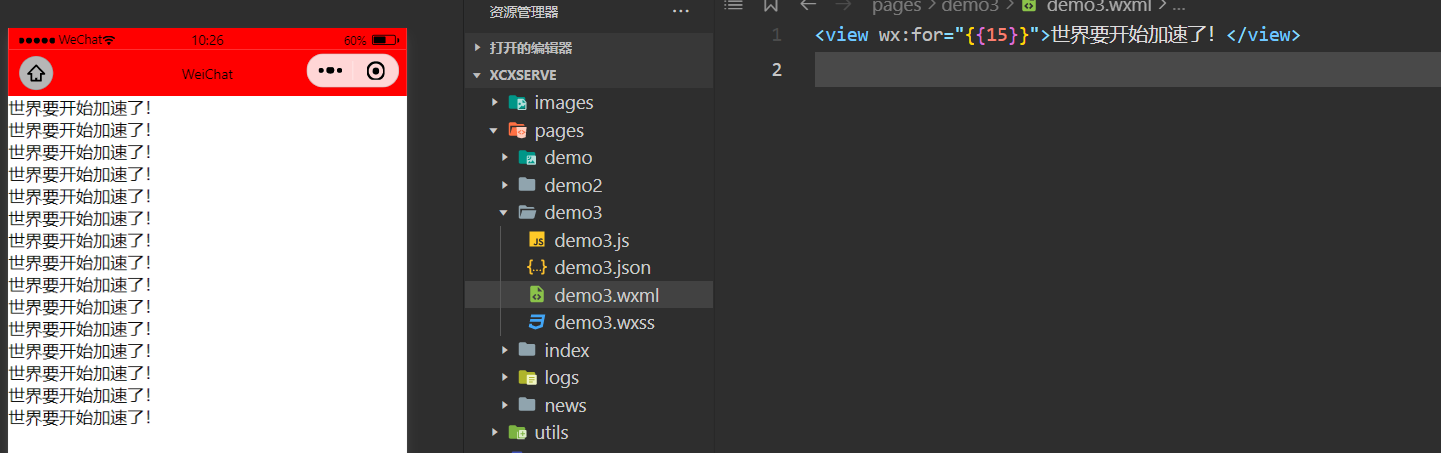Tap the home icon in simulator
The width and height of the screenshot is (1441, 453).
pos(36,73)
